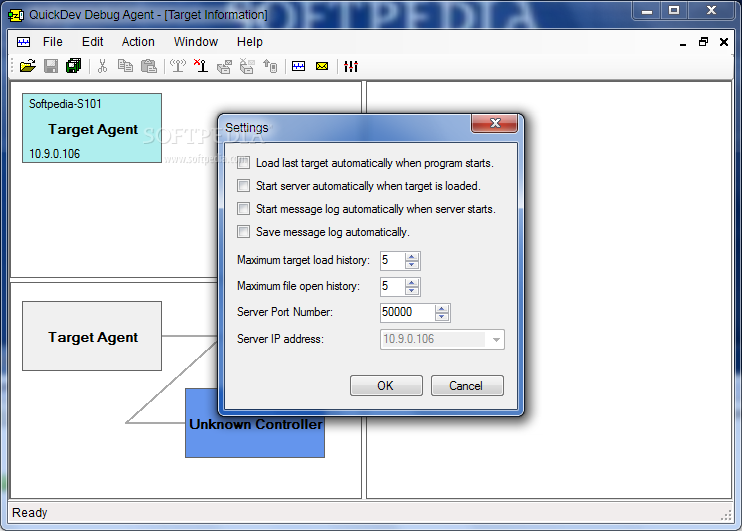Screen dimensions: 742x531
Task: Click the Ready status bar text
Action: 30,513
